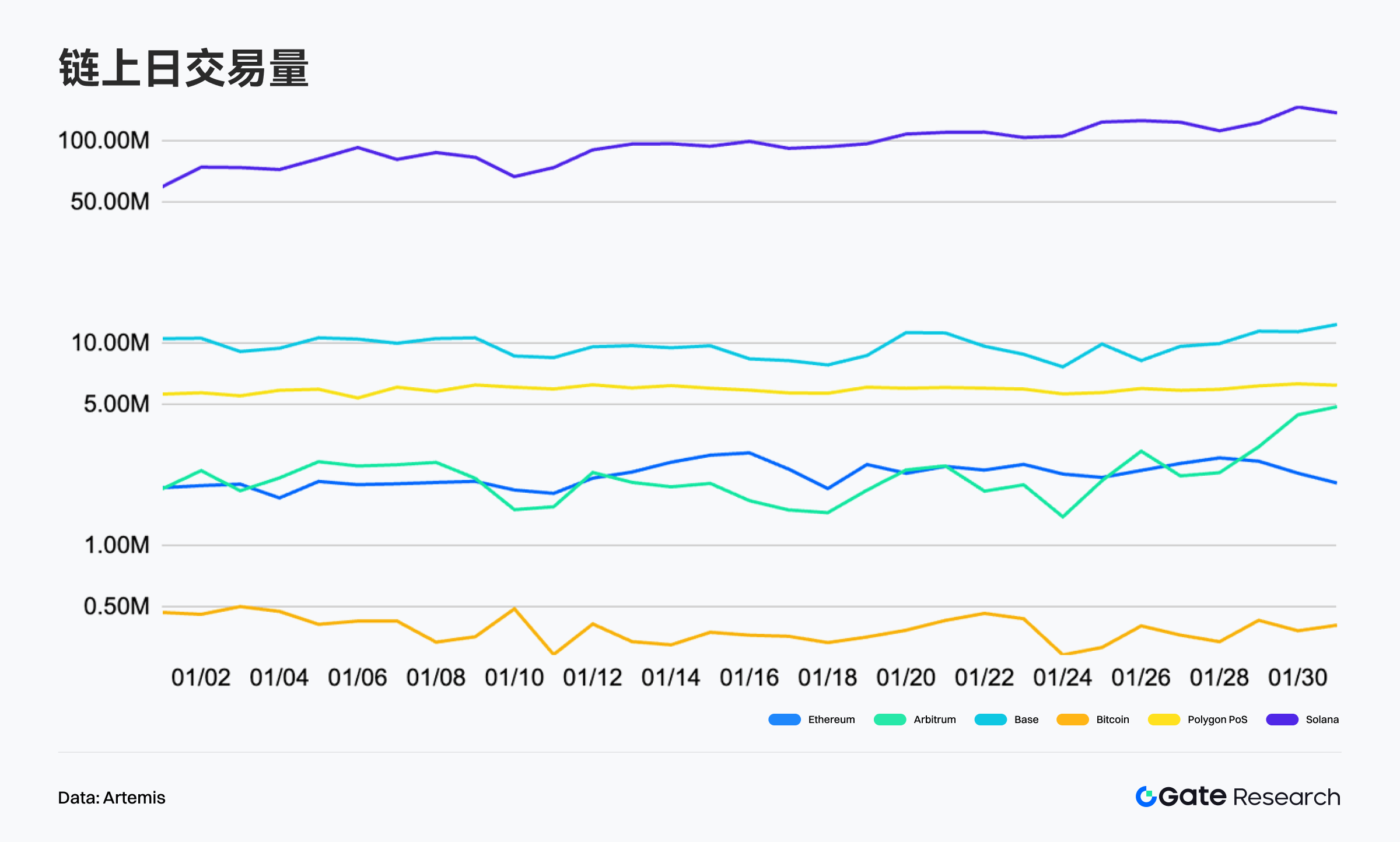This screenshot has height=842, width=1400.
Task: Click the 01/30 x-axis date label
Action: (1297, 678)
